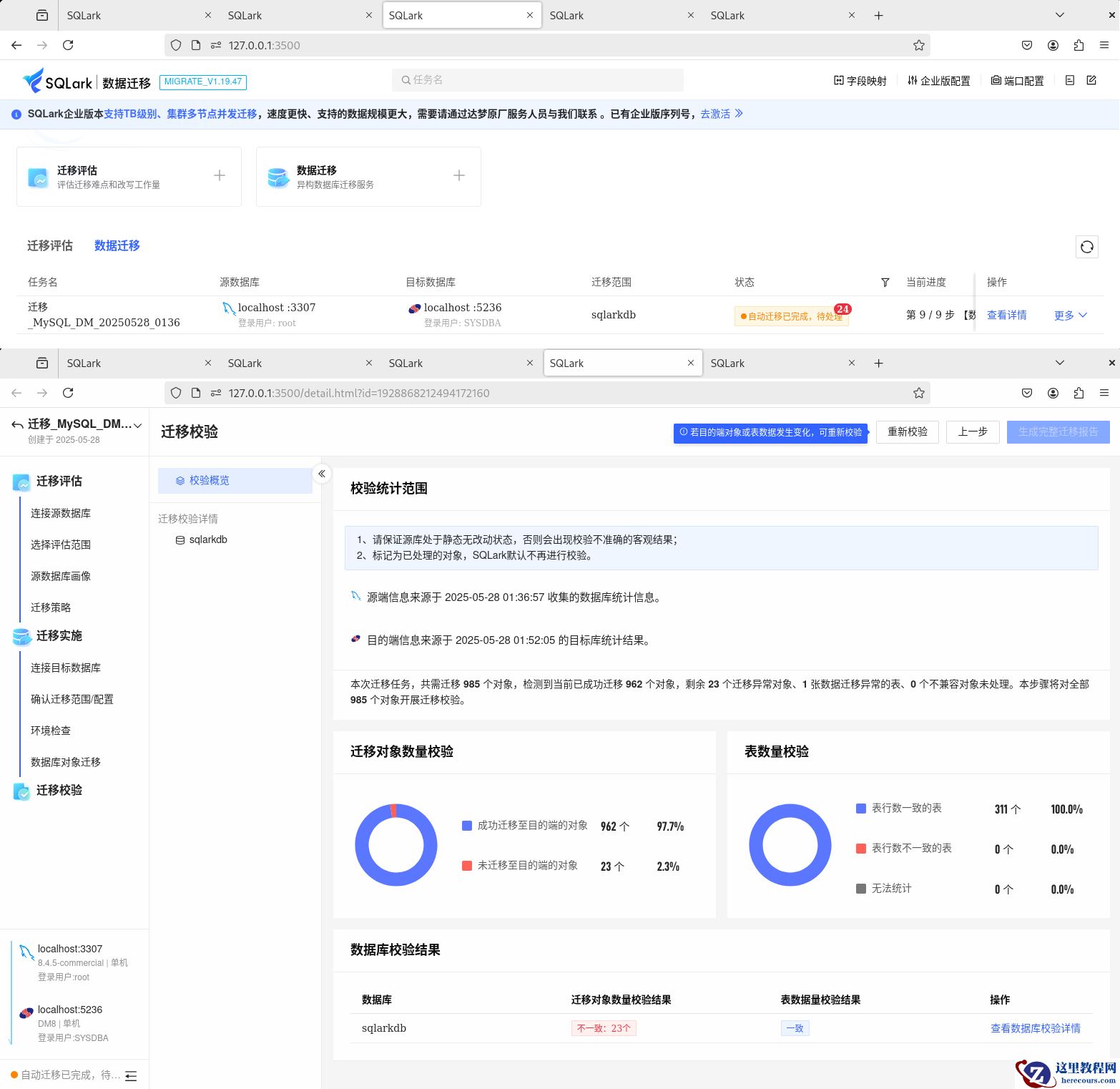Select sqlarkdb in verification details tree
This screenshot has width=1120, height=1089.
[x=207, y=539]
